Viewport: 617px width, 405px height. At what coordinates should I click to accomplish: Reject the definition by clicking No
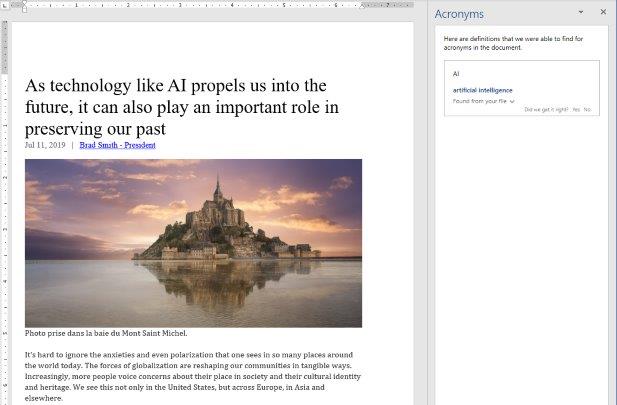click(587, 109)
